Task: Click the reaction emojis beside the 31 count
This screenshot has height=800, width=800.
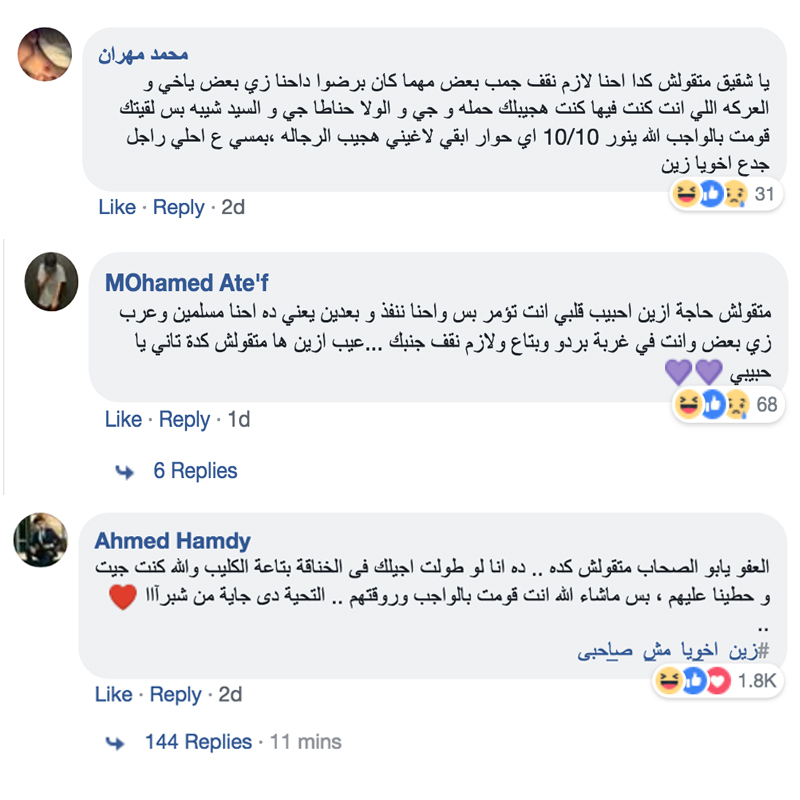Action: tap(712, 194)
